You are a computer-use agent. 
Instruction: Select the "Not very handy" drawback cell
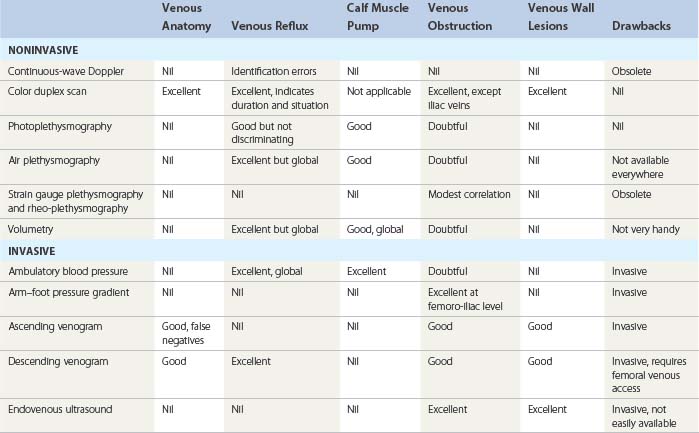coord(645,229)
